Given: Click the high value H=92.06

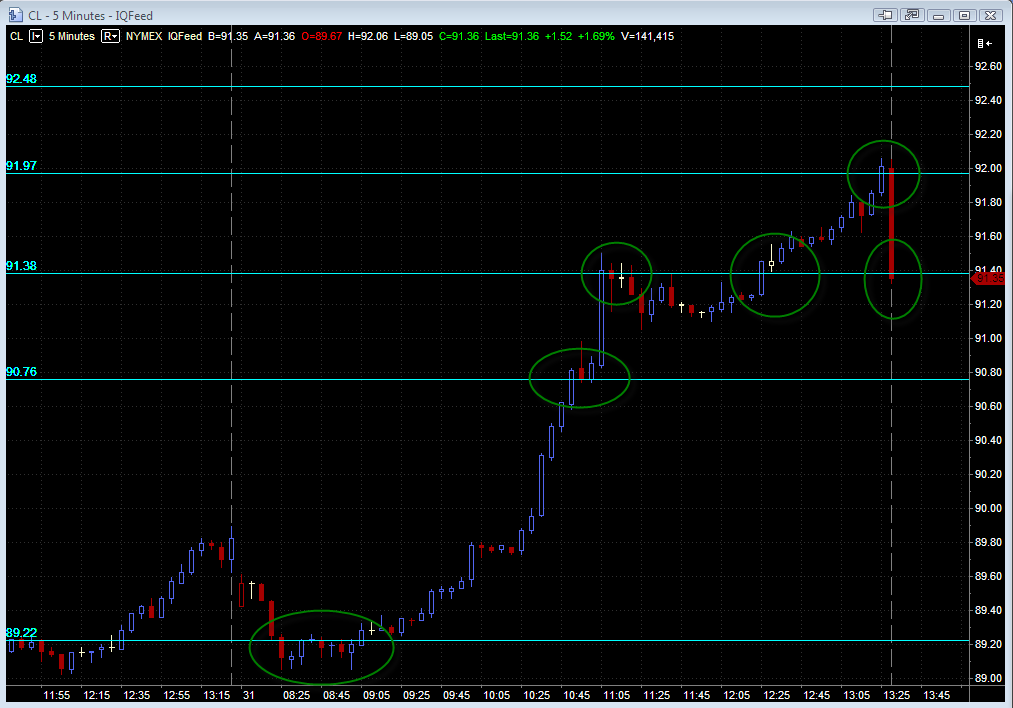Looking at the screenshot, I should pos(368,36).
